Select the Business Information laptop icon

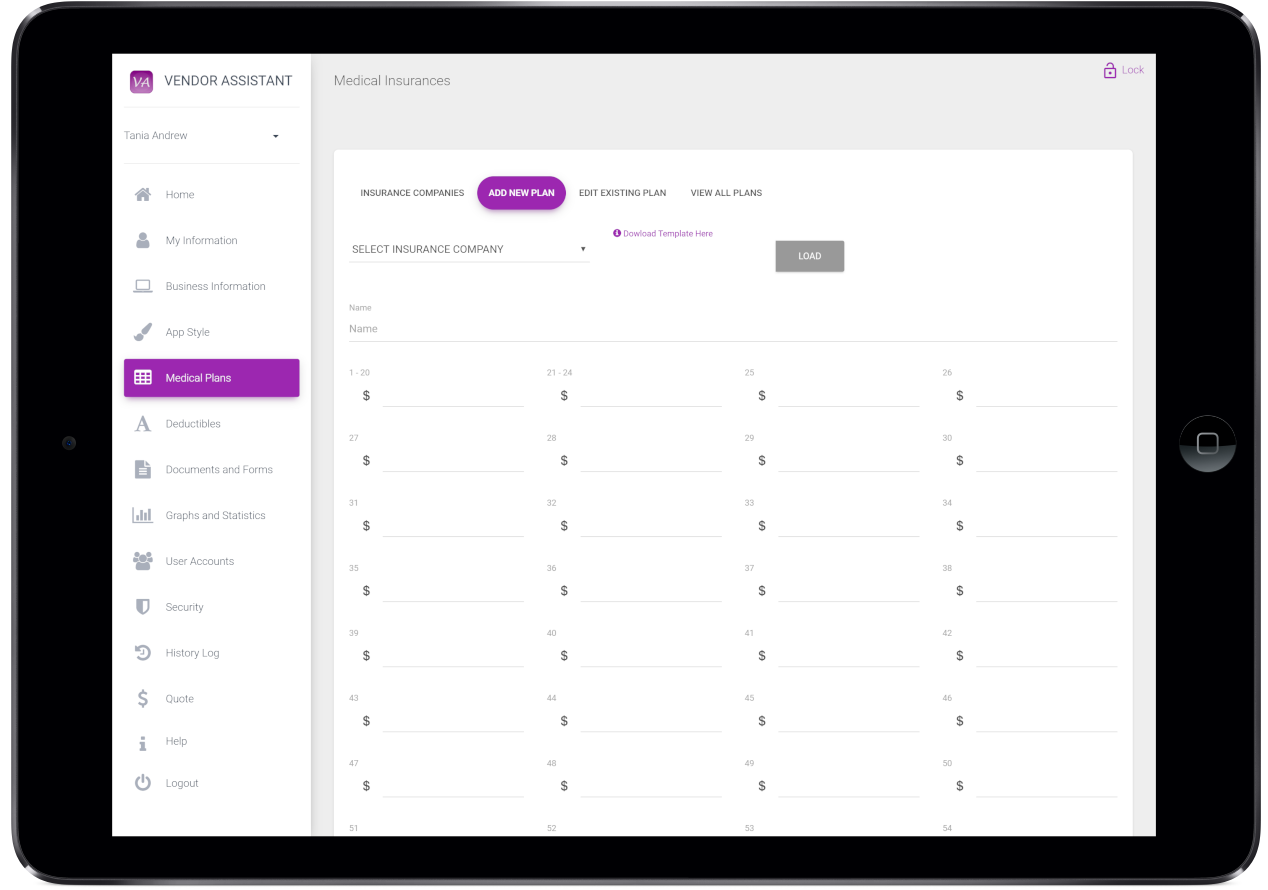point(143,286)
